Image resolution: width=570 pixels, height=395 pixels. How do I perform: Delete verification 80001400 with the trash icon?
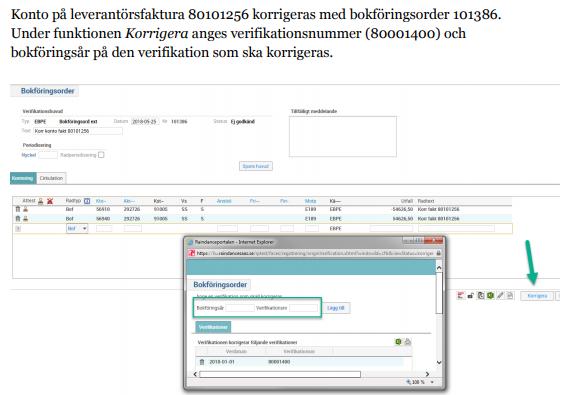pyautogui.click(x=202, y=362)
